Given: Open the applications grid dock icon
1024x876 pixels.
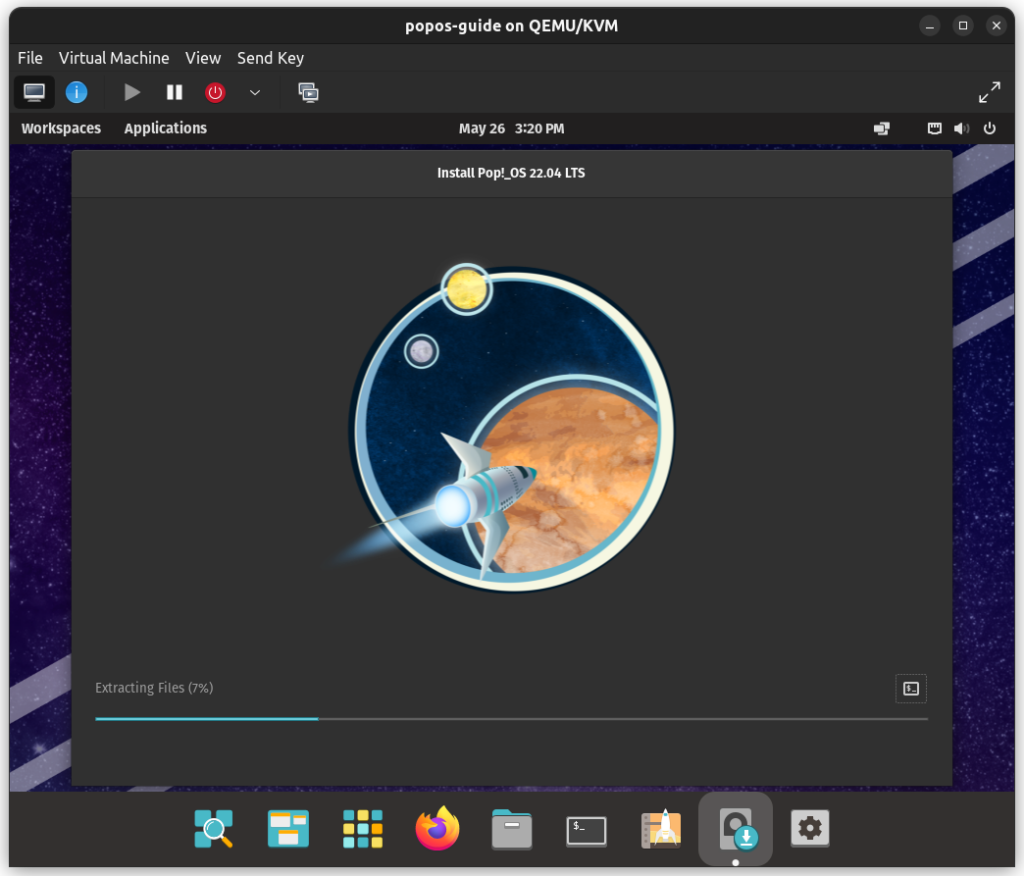Looking at the screenshot, I should [x=362, y=828].
